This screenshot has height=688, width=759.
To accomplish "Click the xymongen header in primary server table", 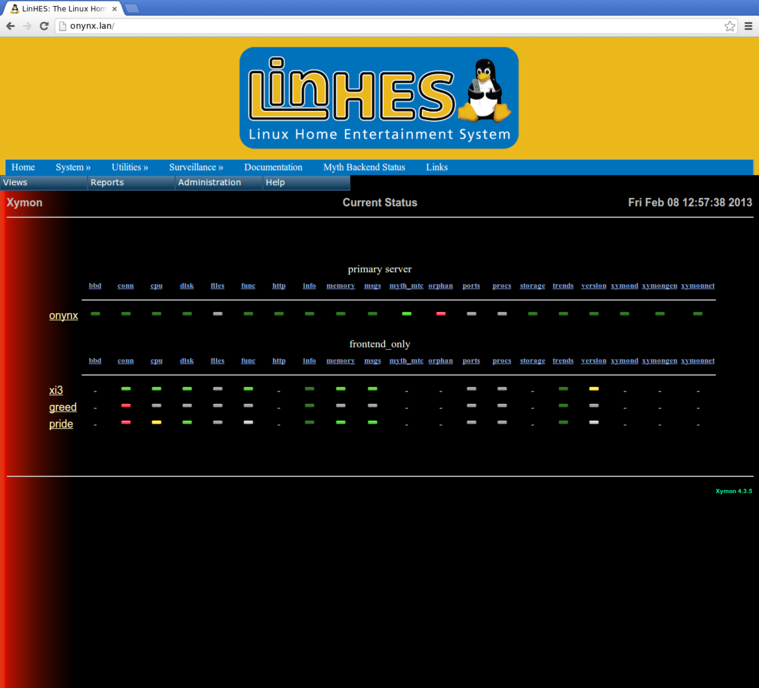I will tap(659, 286).
